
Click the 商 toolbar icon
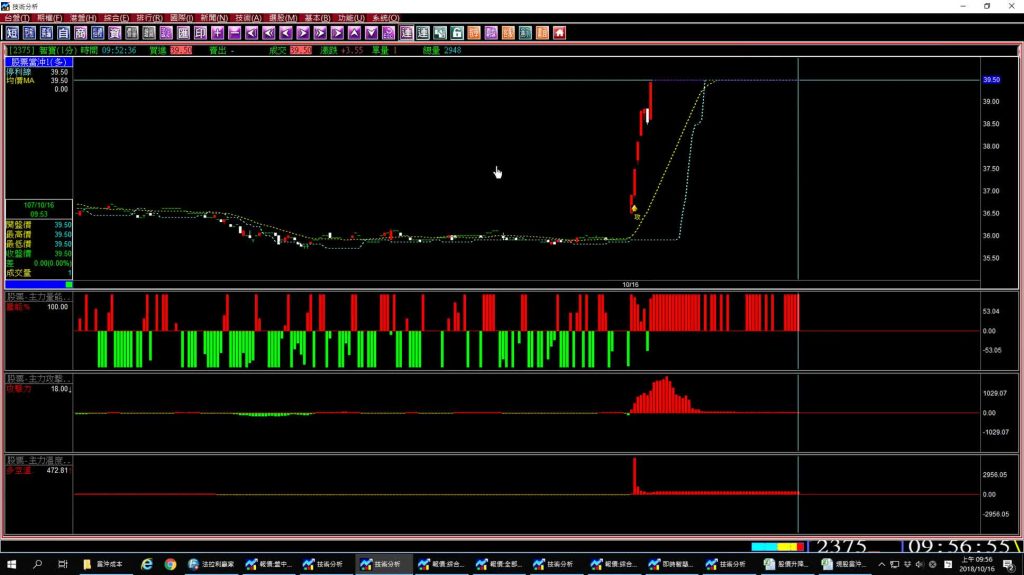(x=80, y=33)
